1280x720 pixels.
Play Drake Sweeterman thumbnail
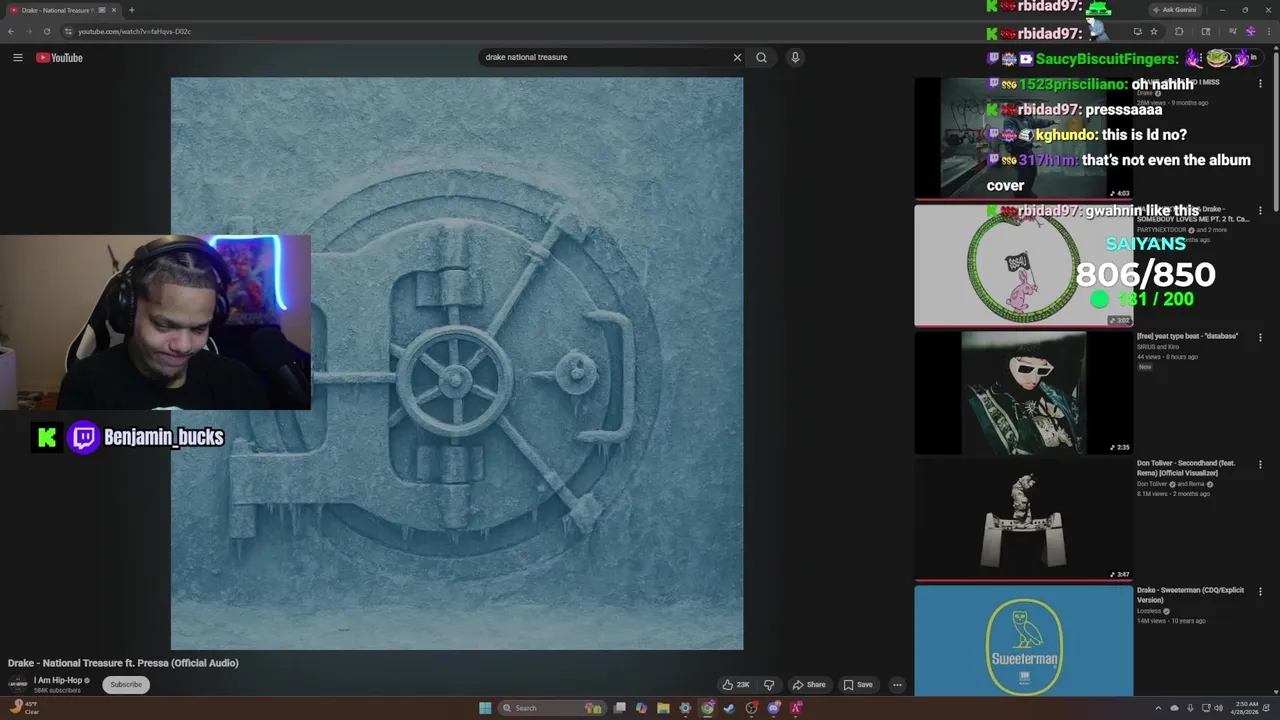[x=1023, y=640]
